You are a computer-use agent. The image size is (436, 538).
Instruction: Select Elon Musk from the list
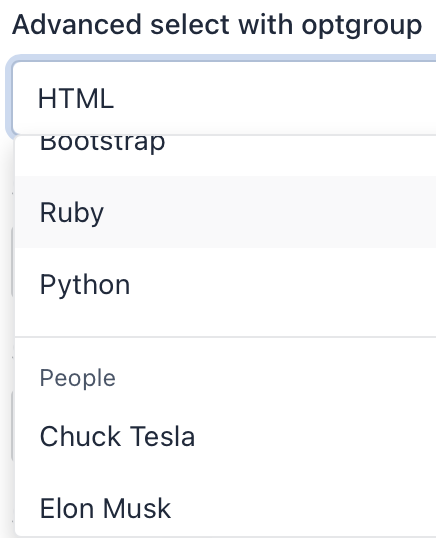pyautogui.click(x=226, y=508)
